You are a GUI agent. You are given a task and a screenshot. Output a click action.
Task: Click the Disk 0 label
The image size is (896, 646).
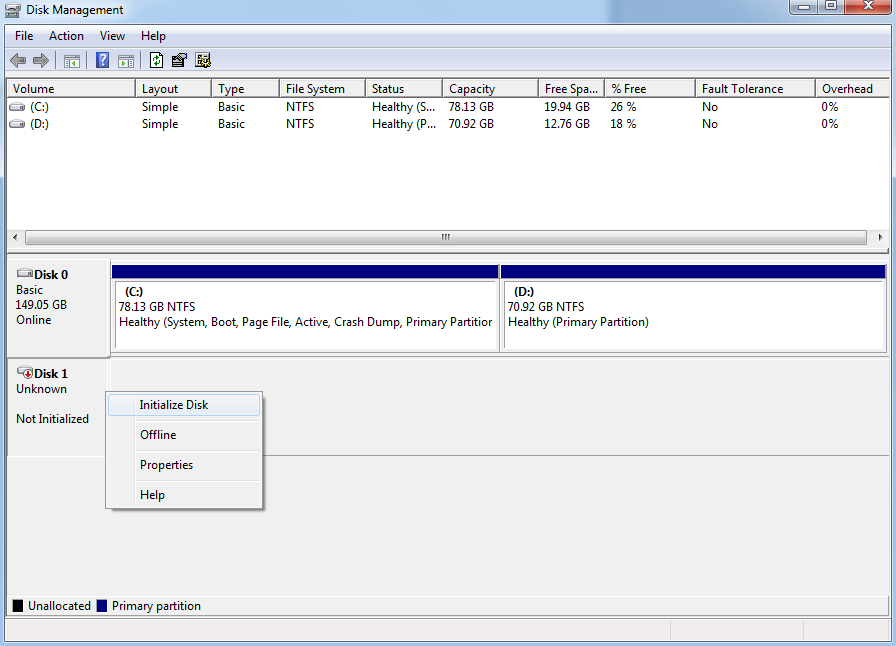(x=51, y=274)
